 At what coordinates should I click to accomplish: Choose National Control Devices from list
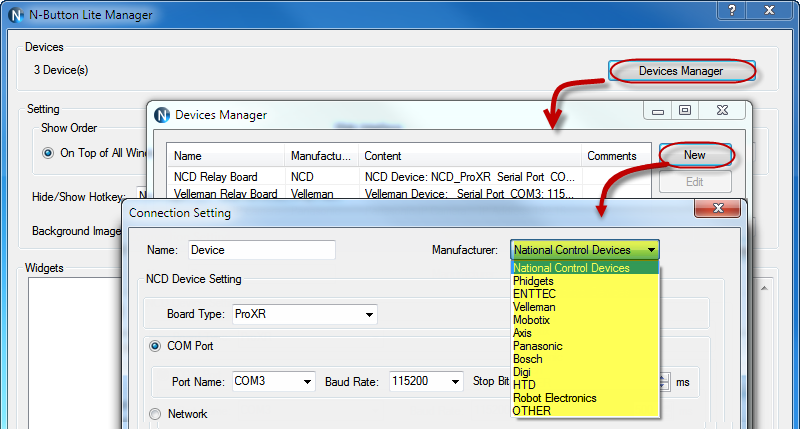(x=585, y=268)
